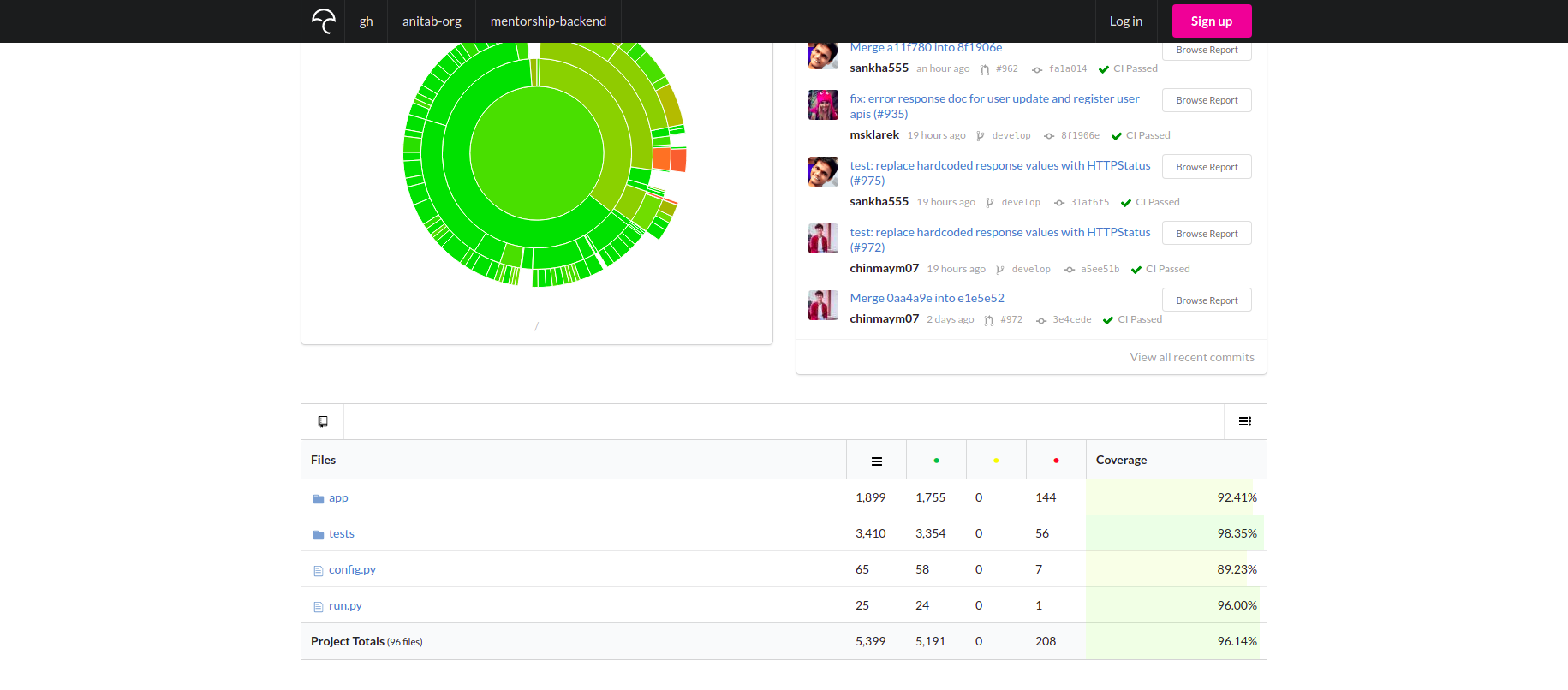Sort by the yellow partial lines dot
Viewport: 1568px width, 690px height.
pos(996,461)
